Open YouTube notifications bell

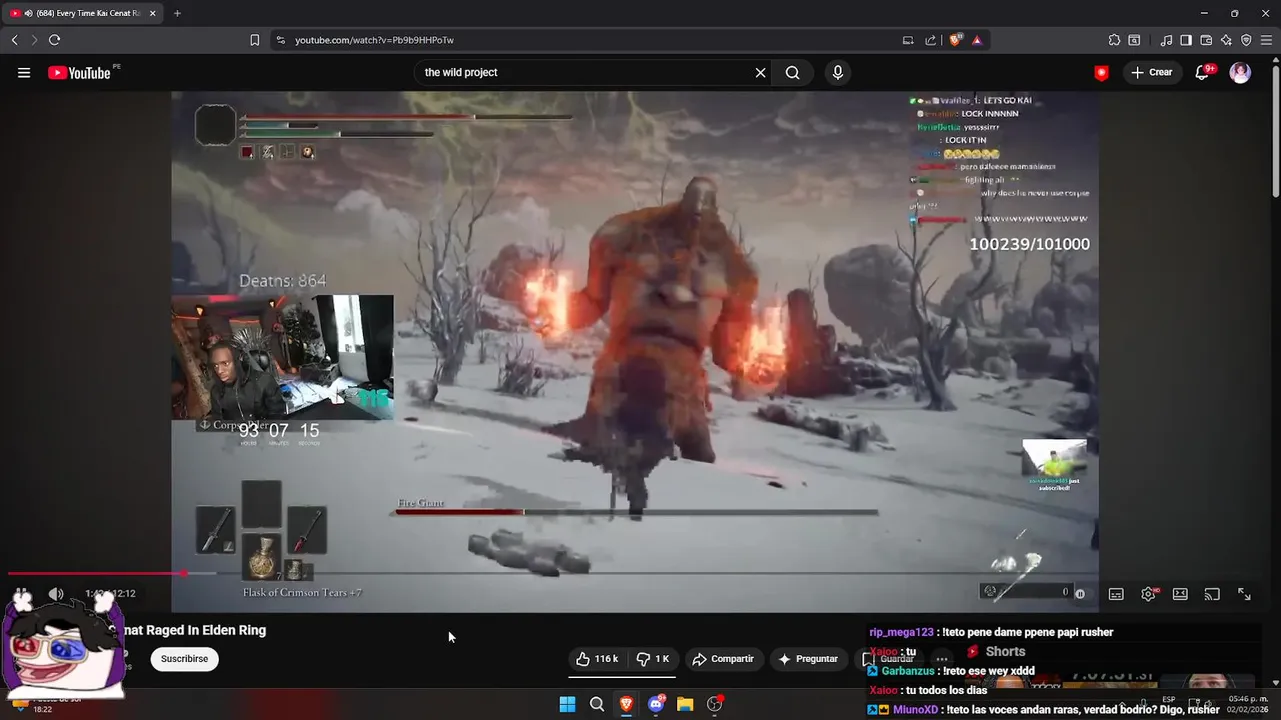tap(1203, 72)
